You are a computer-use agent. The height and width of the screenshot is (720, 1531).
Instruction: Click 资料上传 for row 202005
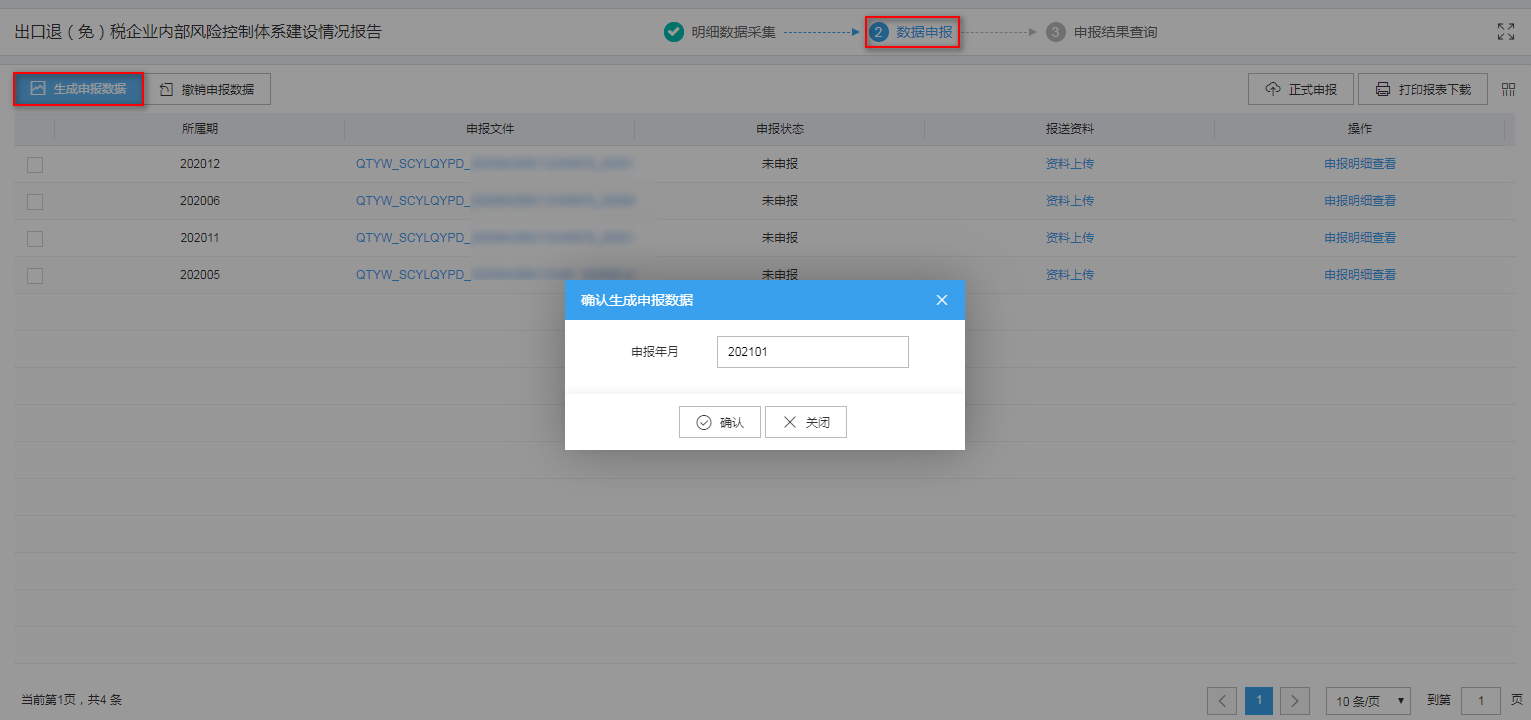click(1070, 275)
